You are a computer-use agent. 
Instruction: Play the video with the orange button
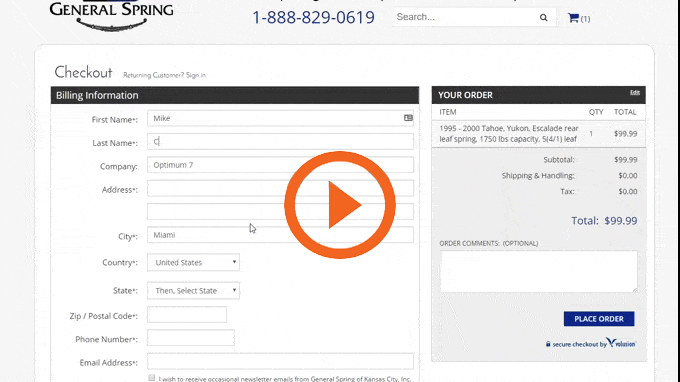pyautogui.click(x=340, y=205)
